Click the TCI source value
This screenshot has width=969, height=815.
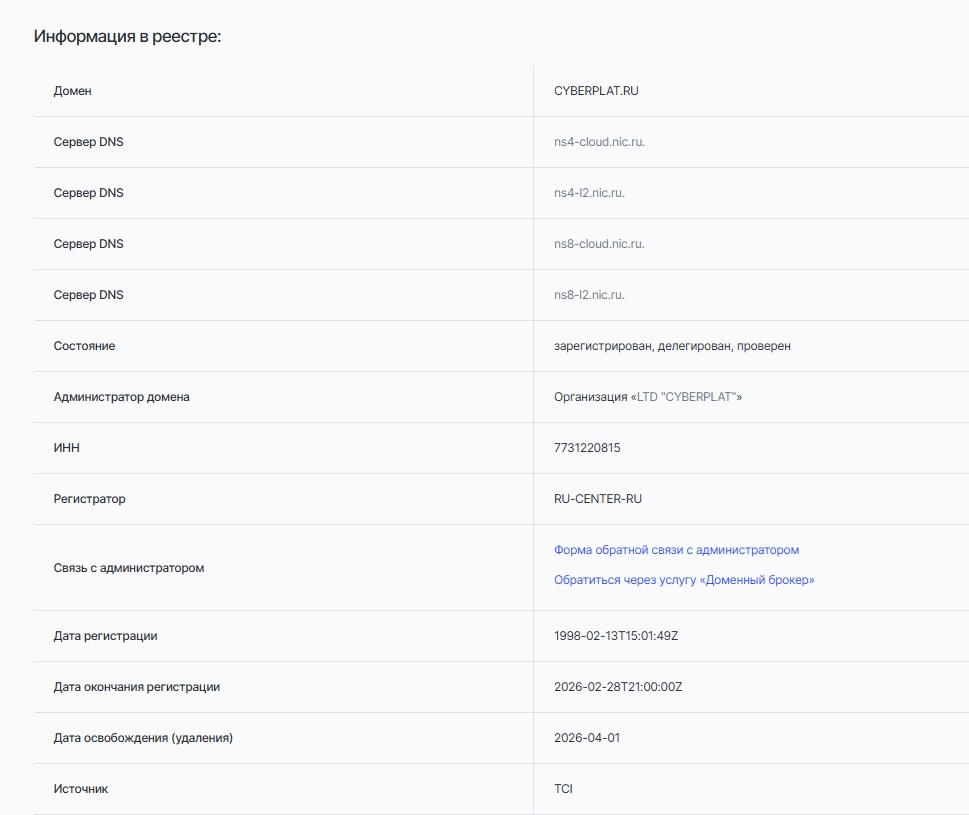(563, 789)
